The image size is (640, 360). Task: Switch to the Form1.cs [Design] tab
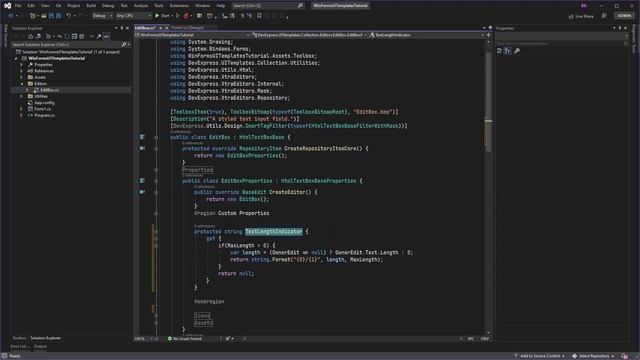[x=188, y=28]
